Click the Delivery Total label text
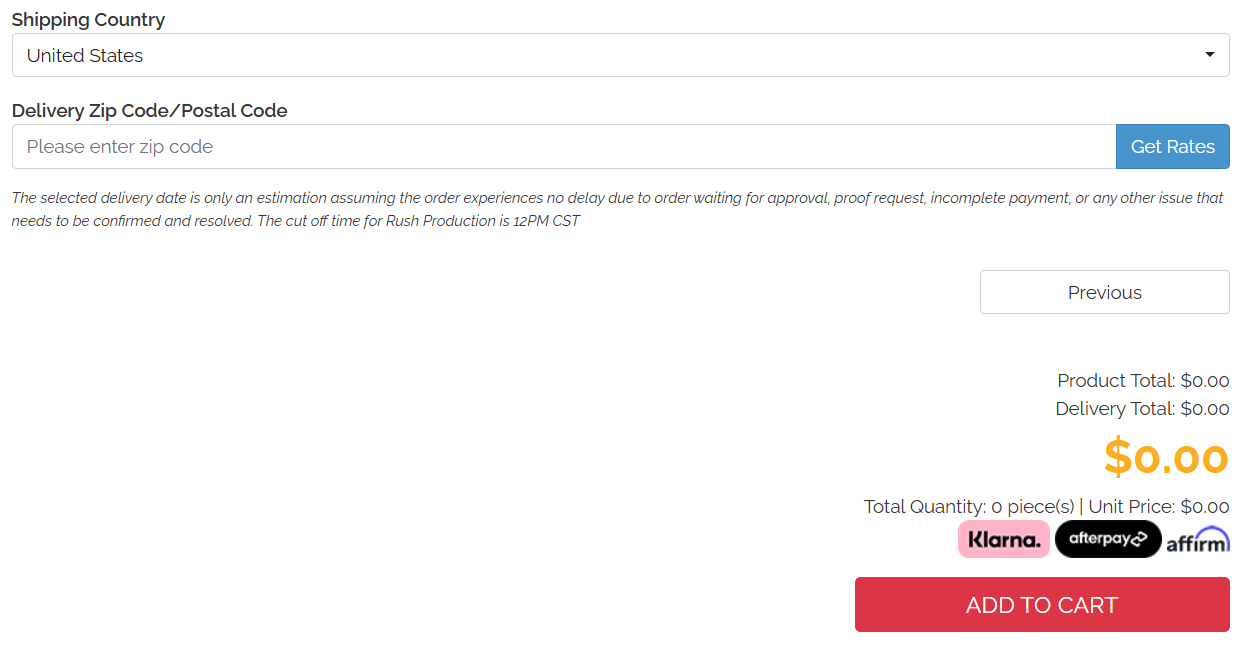The image size is (1260, 646). tap(1115, 409)
